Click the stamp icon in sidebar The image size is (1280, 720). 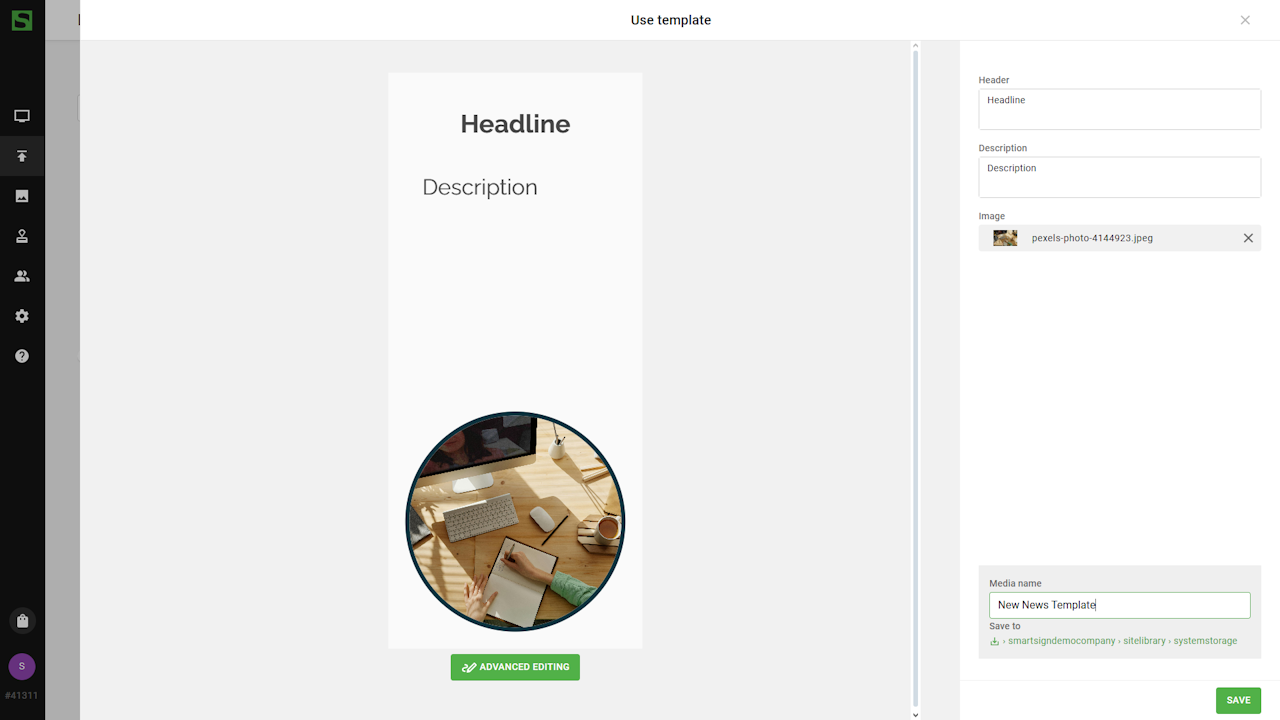click(22, 236)
